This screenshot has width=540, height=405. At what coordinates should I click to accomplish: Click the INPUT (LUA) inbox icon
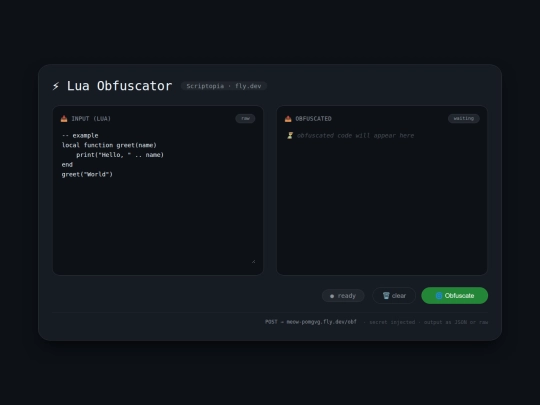tap(64, 118)
